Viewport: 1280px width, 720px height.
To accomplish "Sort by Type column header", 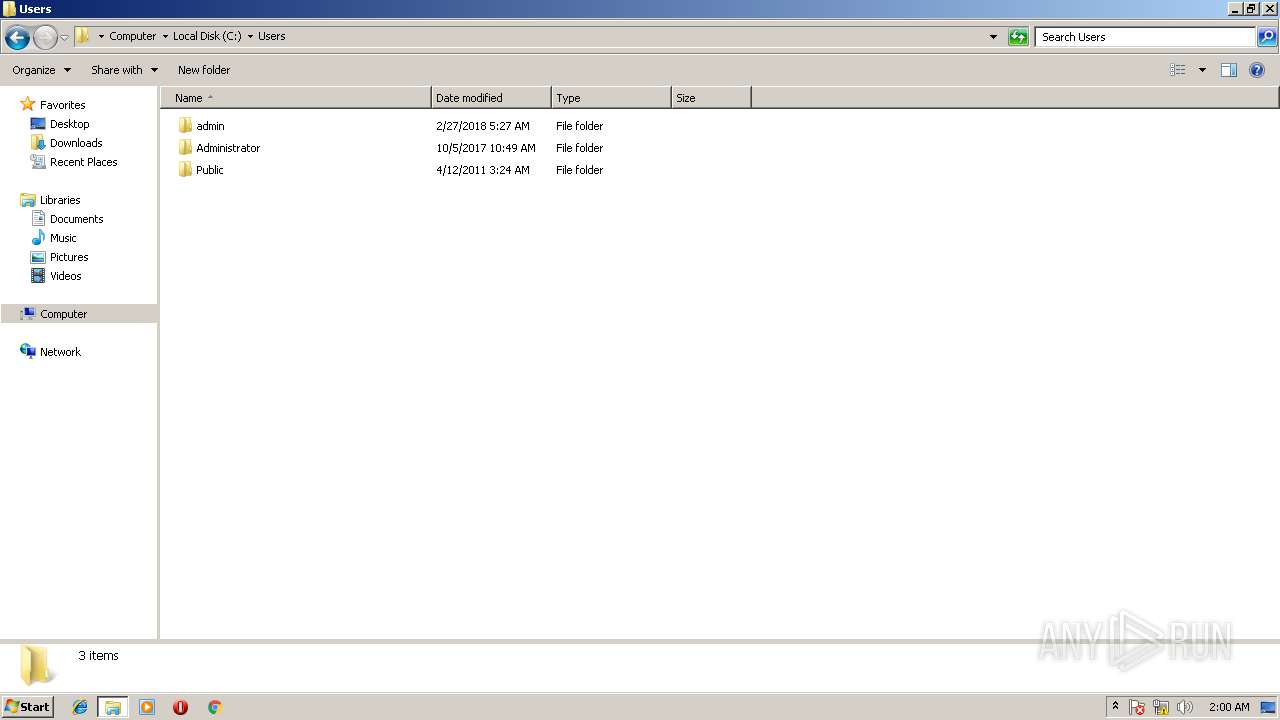I will [x=611, y=98].
